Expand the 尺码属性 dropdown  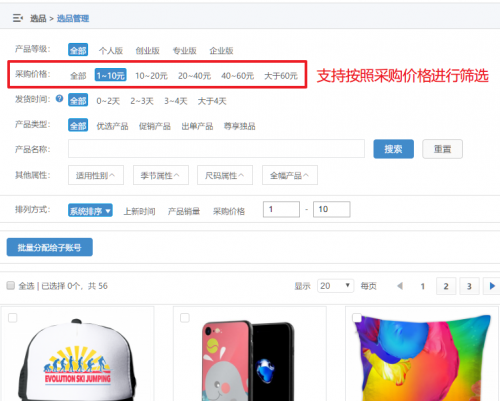pyautogui.click(x=225, y=175)
